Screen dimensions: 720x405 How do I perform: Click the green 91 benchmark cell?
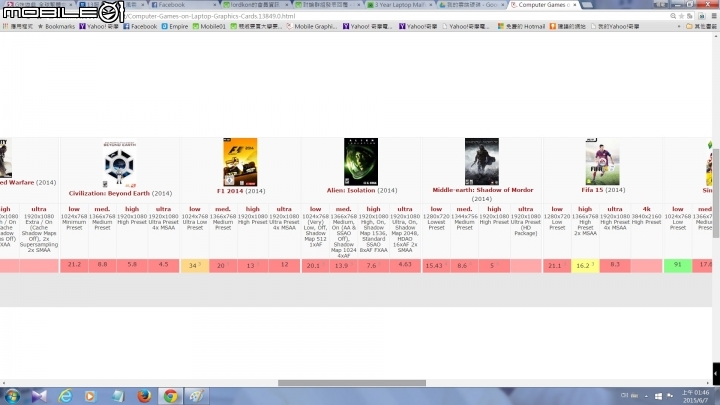point(678,265)
